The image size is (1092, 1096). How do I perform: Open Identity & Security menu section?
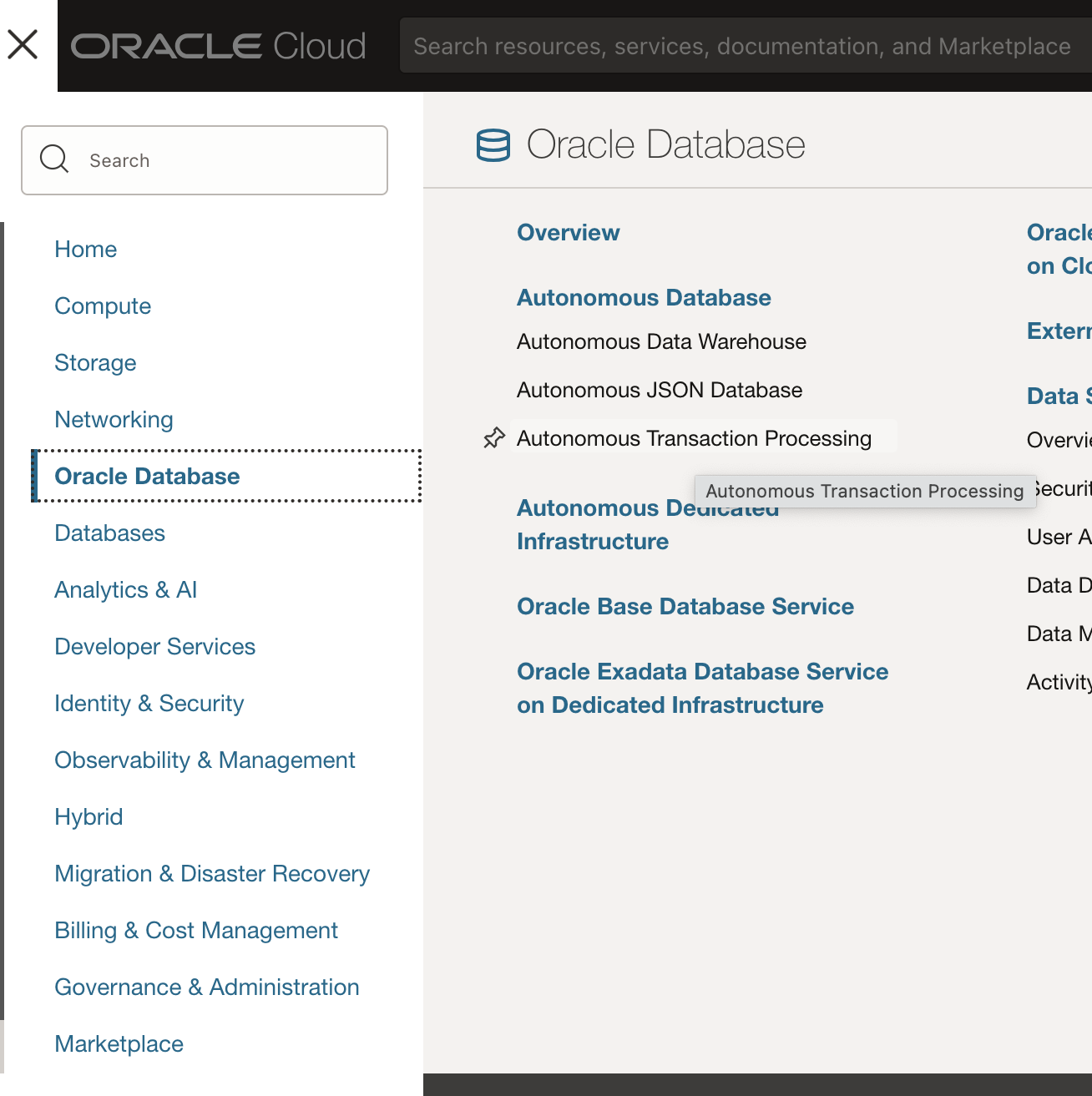click(149, 704)
